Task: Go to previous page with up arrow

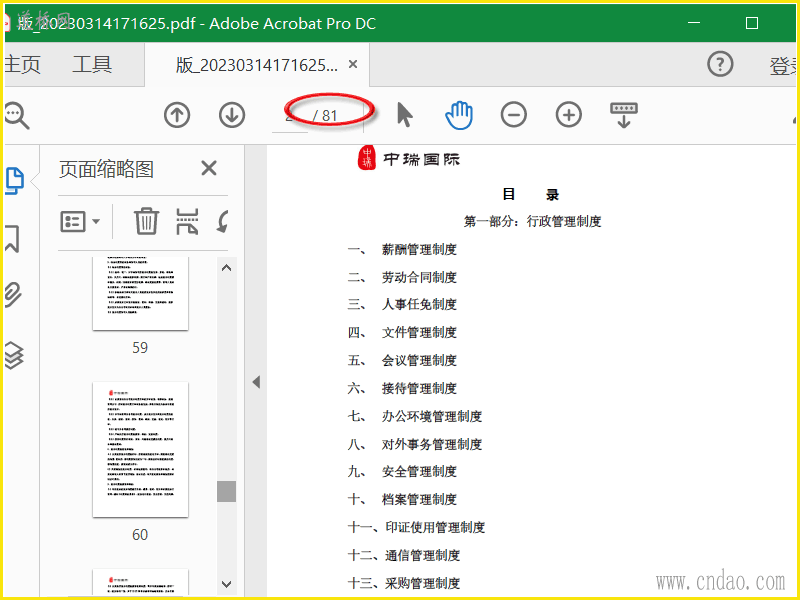Action: [177, 115]
